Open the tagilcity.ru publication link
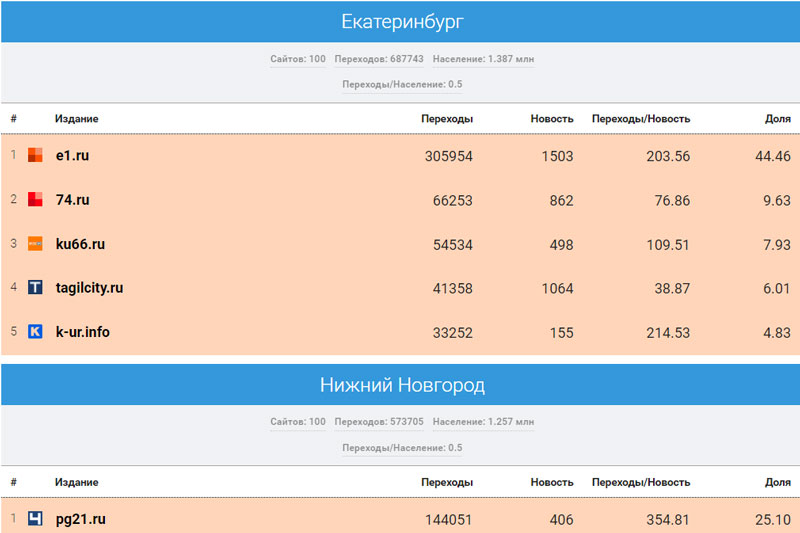The height and width of the screenshot is (533, 800). point(89,288)
